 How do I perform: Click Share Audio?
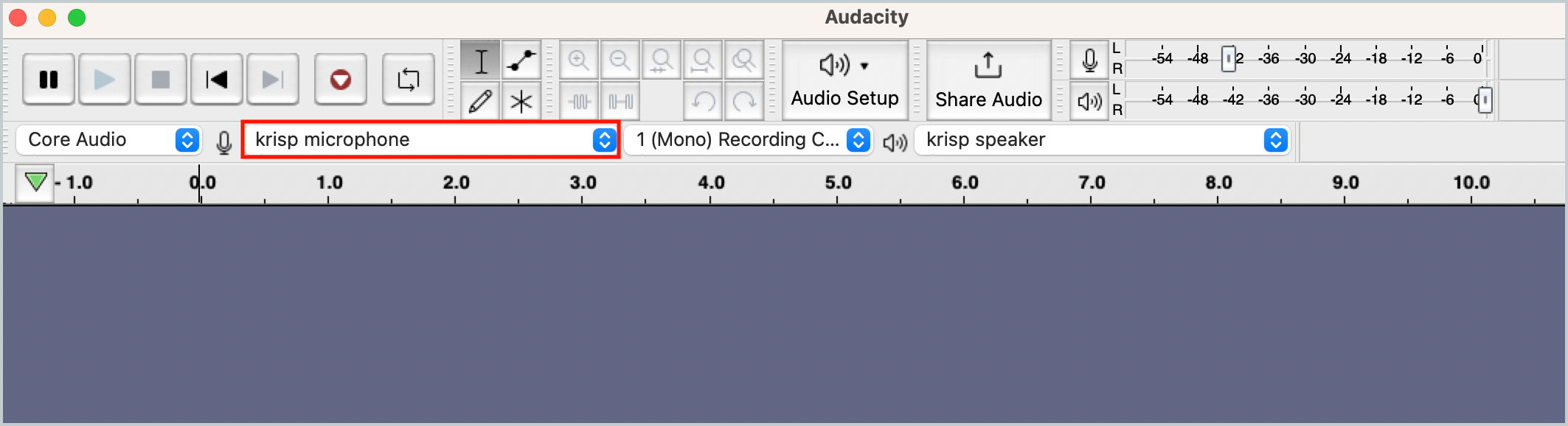(988, 80)
